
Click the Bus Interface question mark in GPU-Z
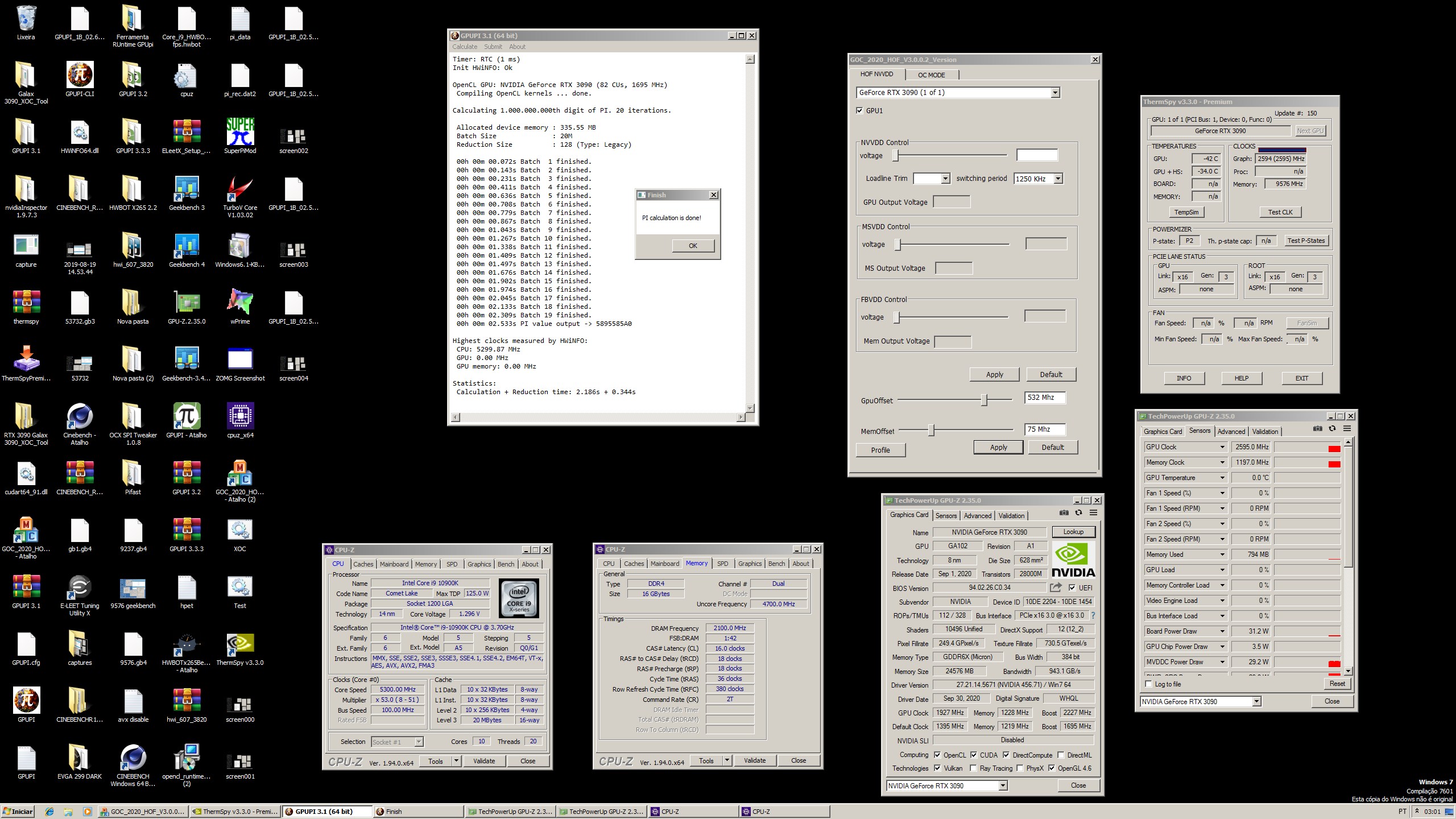[1093, 615]
